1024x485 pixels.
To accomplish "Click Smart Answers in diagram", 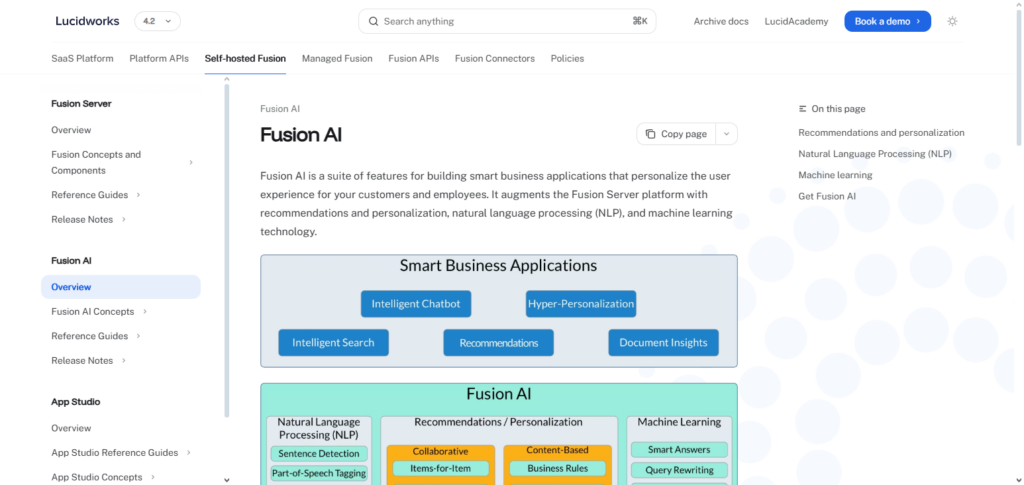I will coord(679,450).
